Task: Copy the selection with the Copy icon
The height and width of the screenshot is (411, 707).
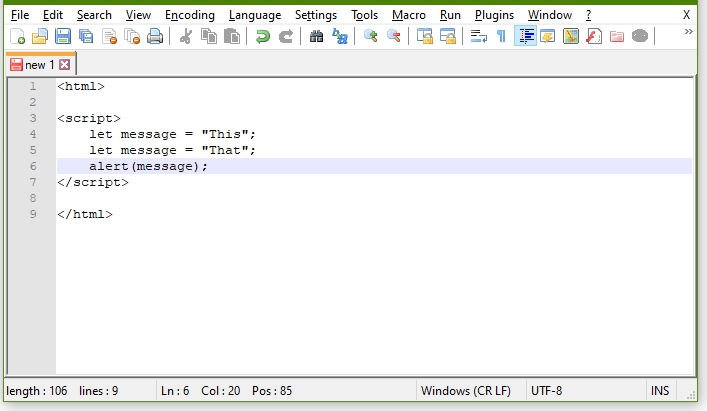Action: [x=209, y=36]
